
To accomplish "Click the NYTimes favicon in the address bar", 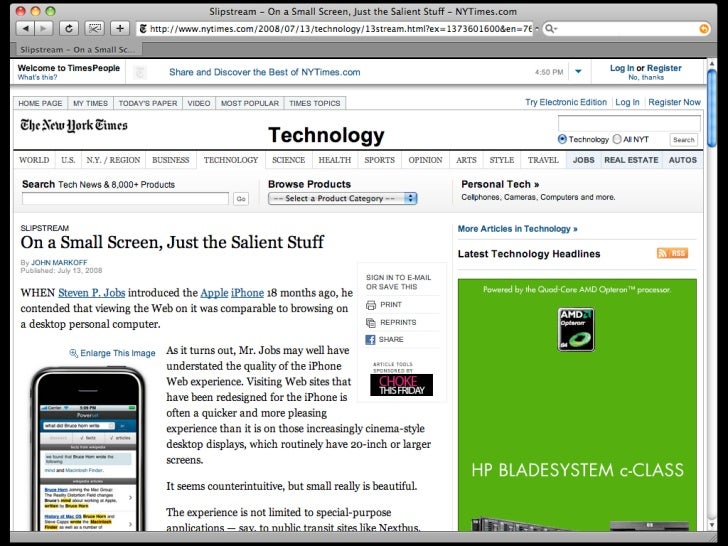I will coord(143,29).
